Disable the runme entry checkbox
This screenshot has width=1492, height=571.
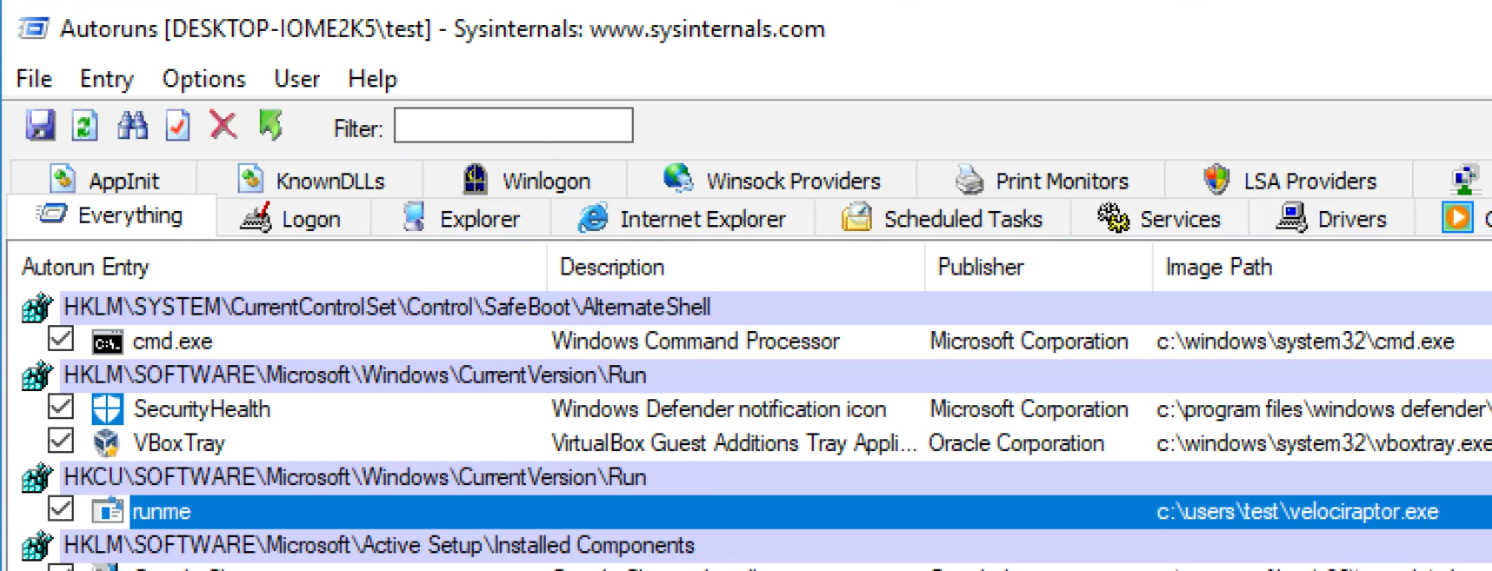61,510
